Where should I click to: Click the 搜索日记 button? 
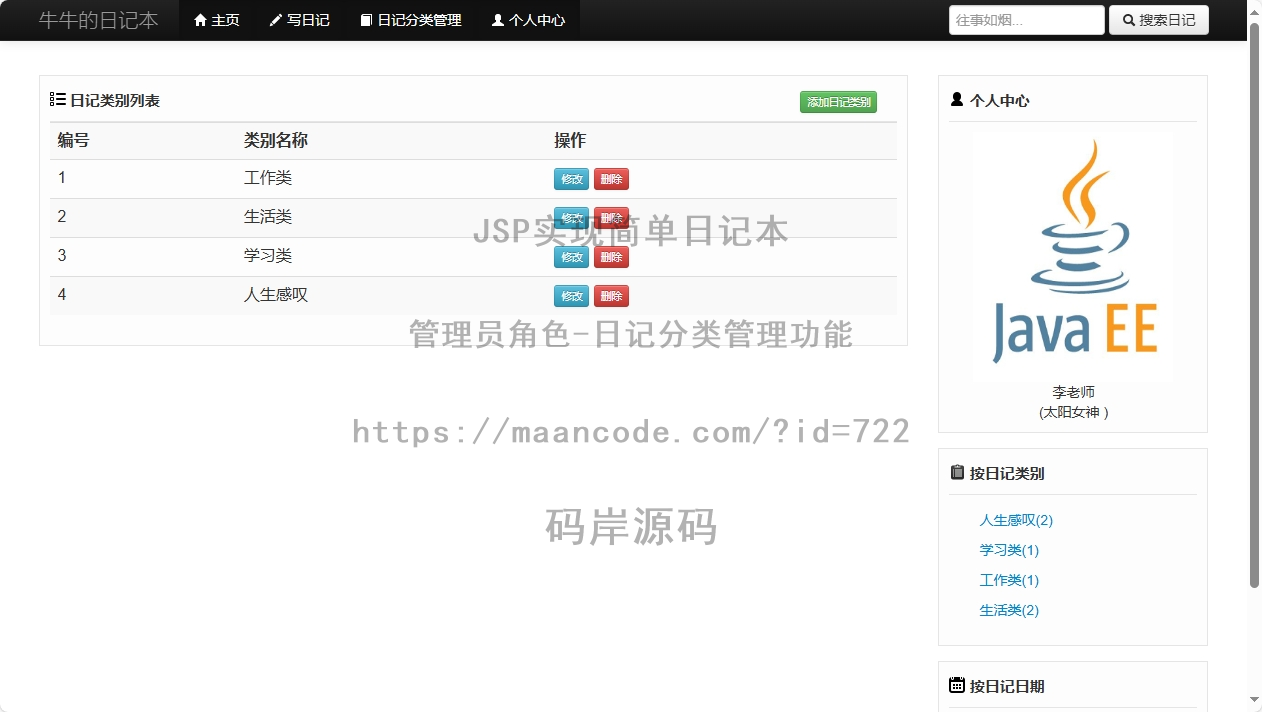(x=1159, y=20)
